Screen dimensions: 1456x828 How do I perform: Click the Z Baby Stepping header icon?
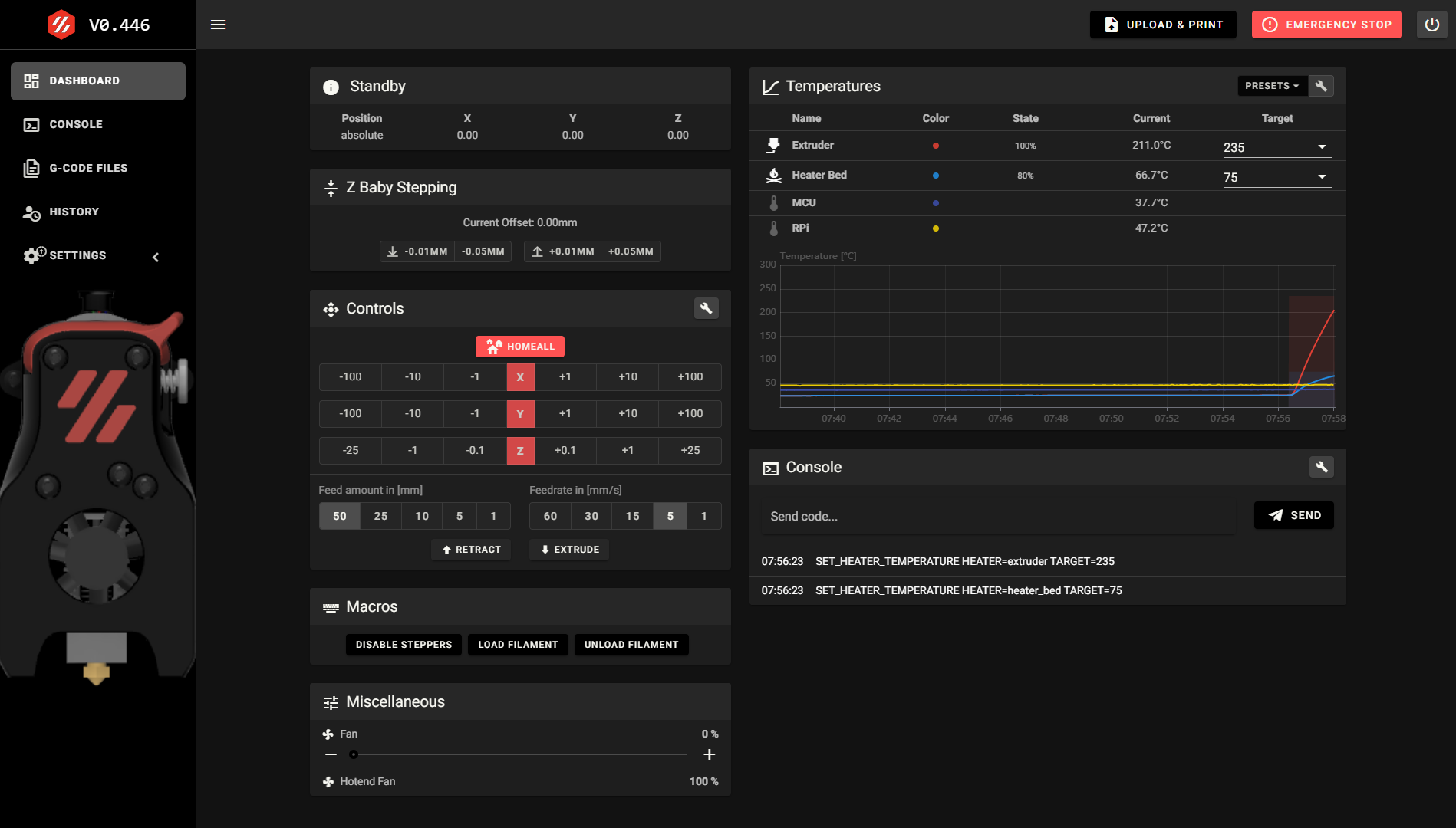pyautogui.click(x=331, y=188)
